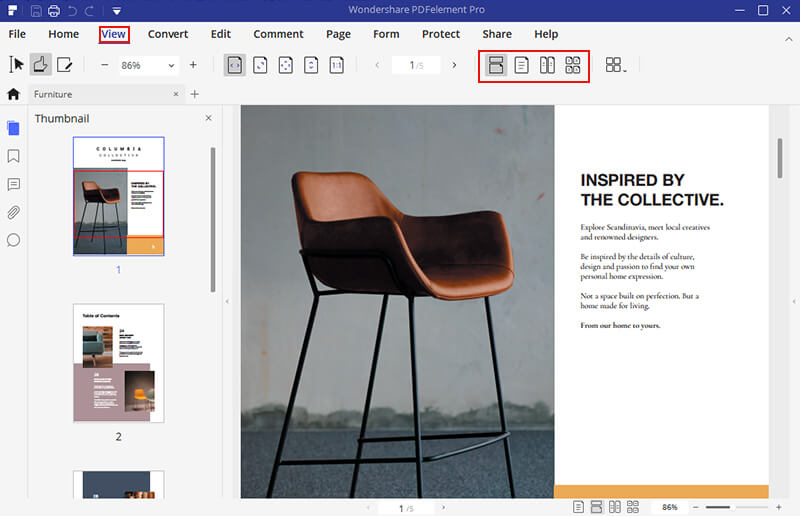Zoom in using status bar plus
The height and width of the screenshot is (516, 800).
coord(779,507)
